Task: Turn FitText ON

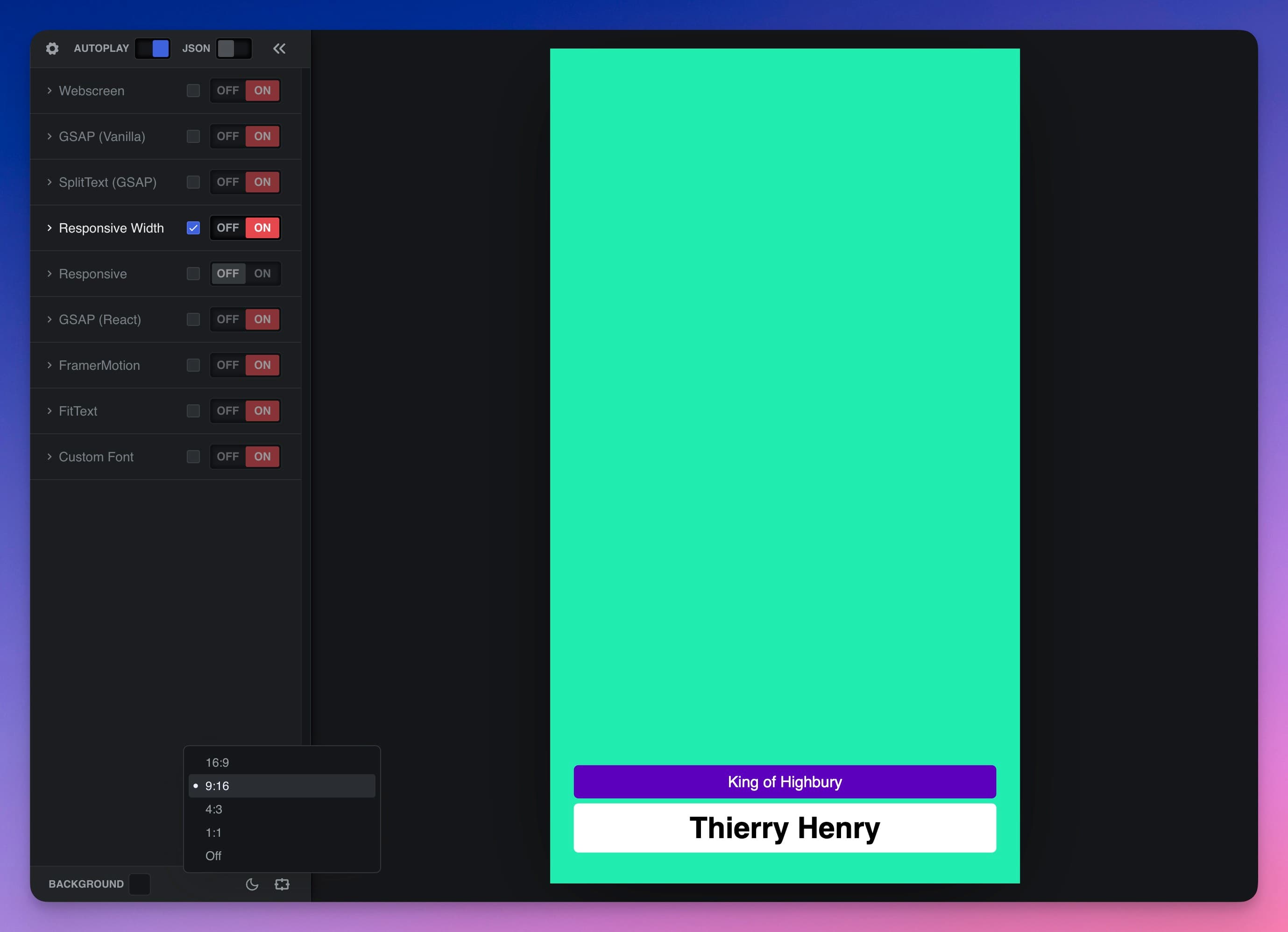Action: click(262, 410)
